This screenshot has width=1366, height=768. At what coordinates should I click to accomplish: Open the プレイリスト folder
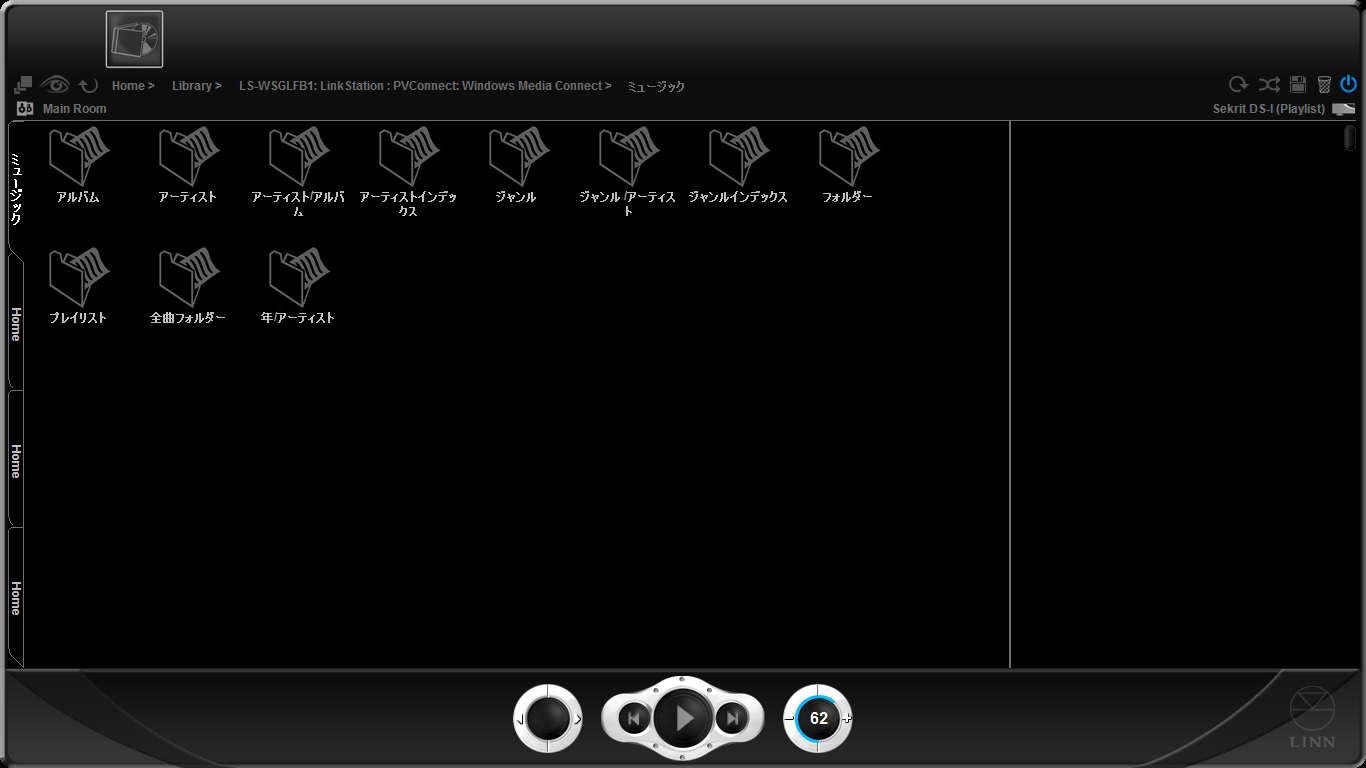point(78,285)
